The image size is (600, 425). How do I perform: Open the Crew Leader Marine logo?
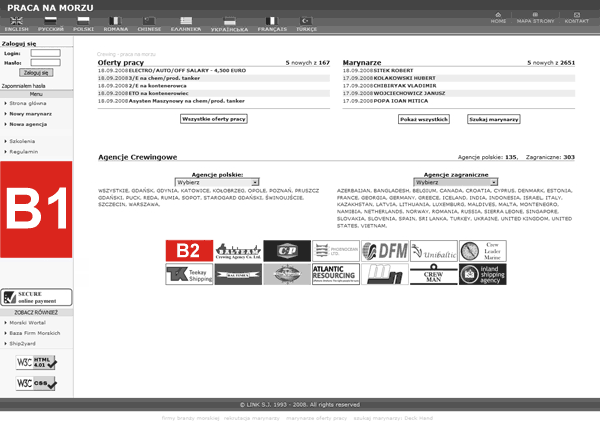point(483,251)
